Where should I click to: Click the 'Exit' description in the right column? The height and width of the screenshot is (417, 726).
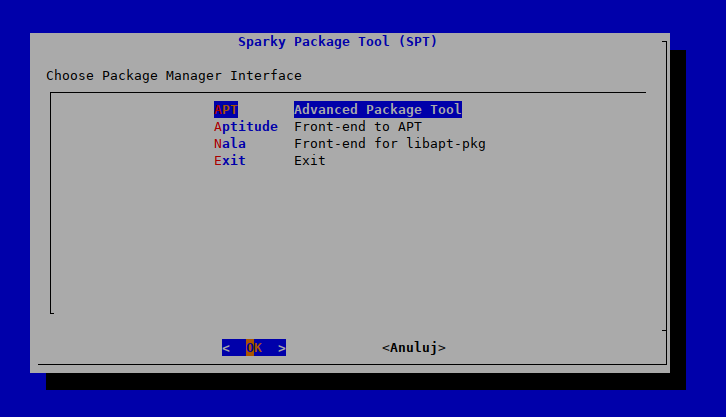click(x=310, y=161)
